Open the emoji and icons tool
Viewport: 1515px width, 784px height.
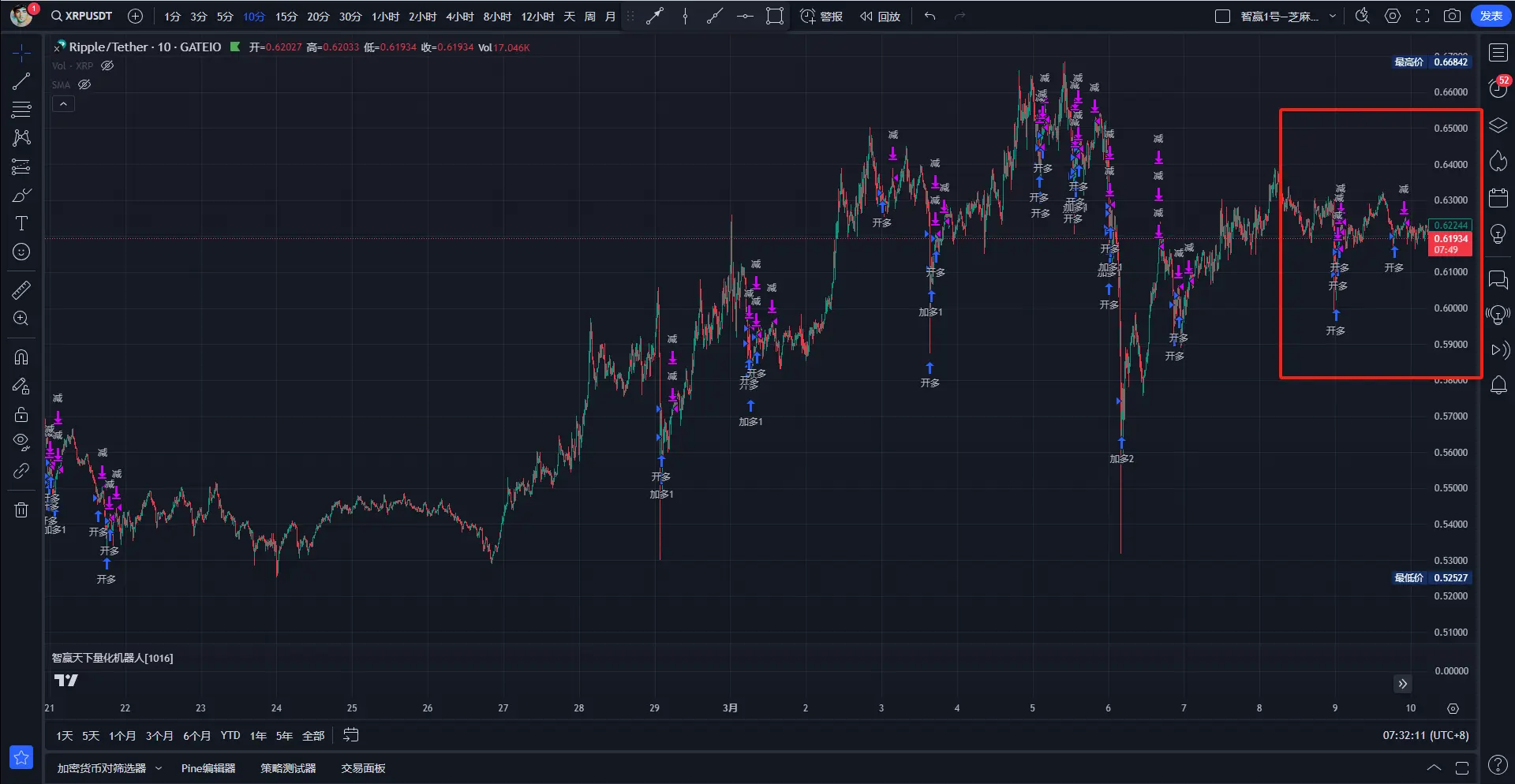coord(21,252)
